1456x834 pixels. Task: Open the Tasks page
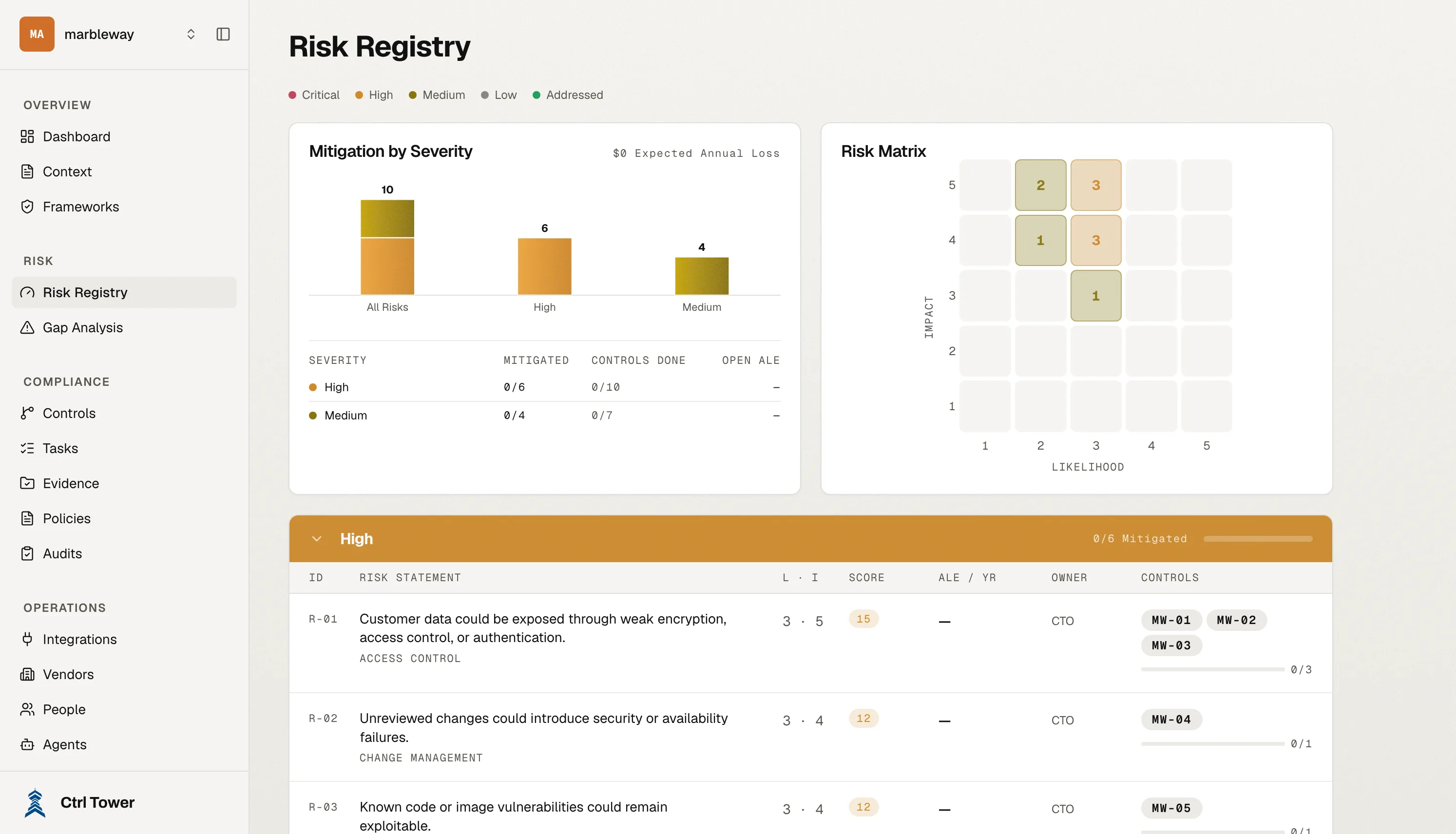(x=124, y=448)
